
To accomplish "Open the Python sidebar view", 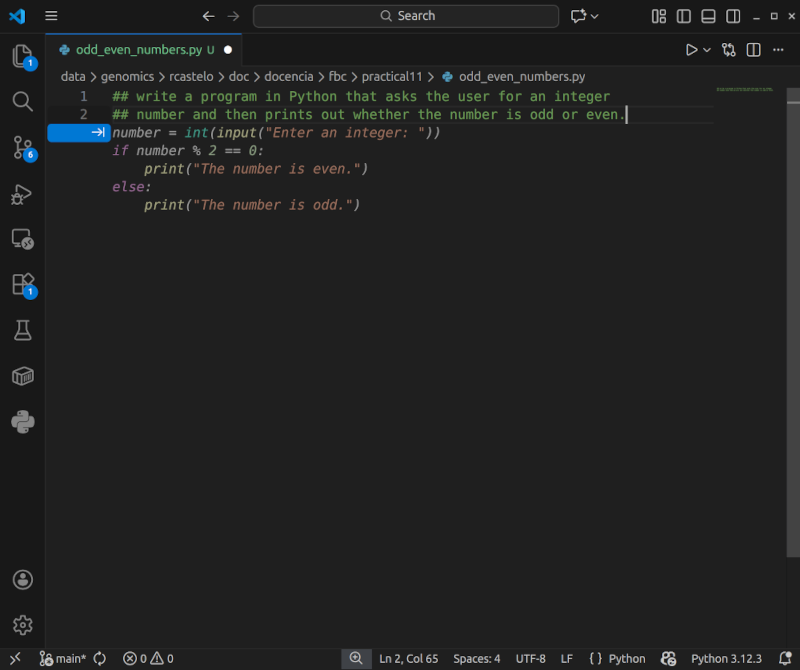I will pos(22,422).
